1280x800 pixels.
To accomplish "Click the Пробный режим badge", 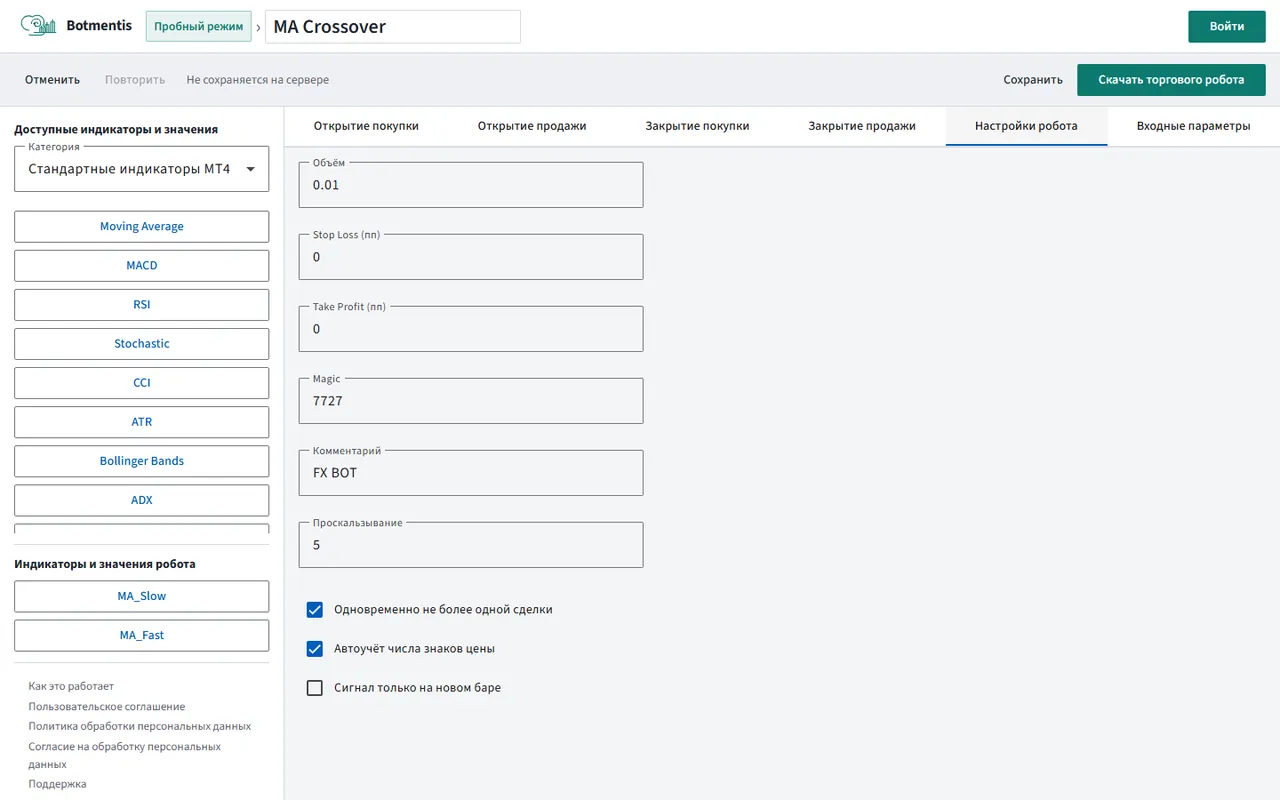I will click(x=198, y=26).
